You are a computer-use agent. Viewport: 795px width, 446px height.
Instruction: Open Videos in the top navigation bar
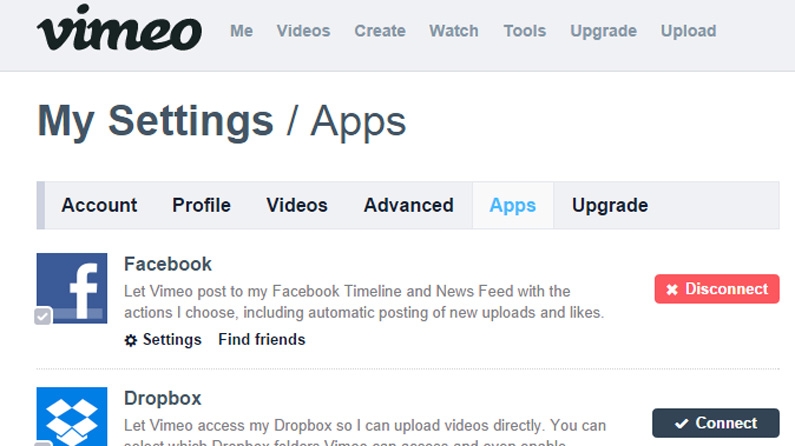click(303, 31)
